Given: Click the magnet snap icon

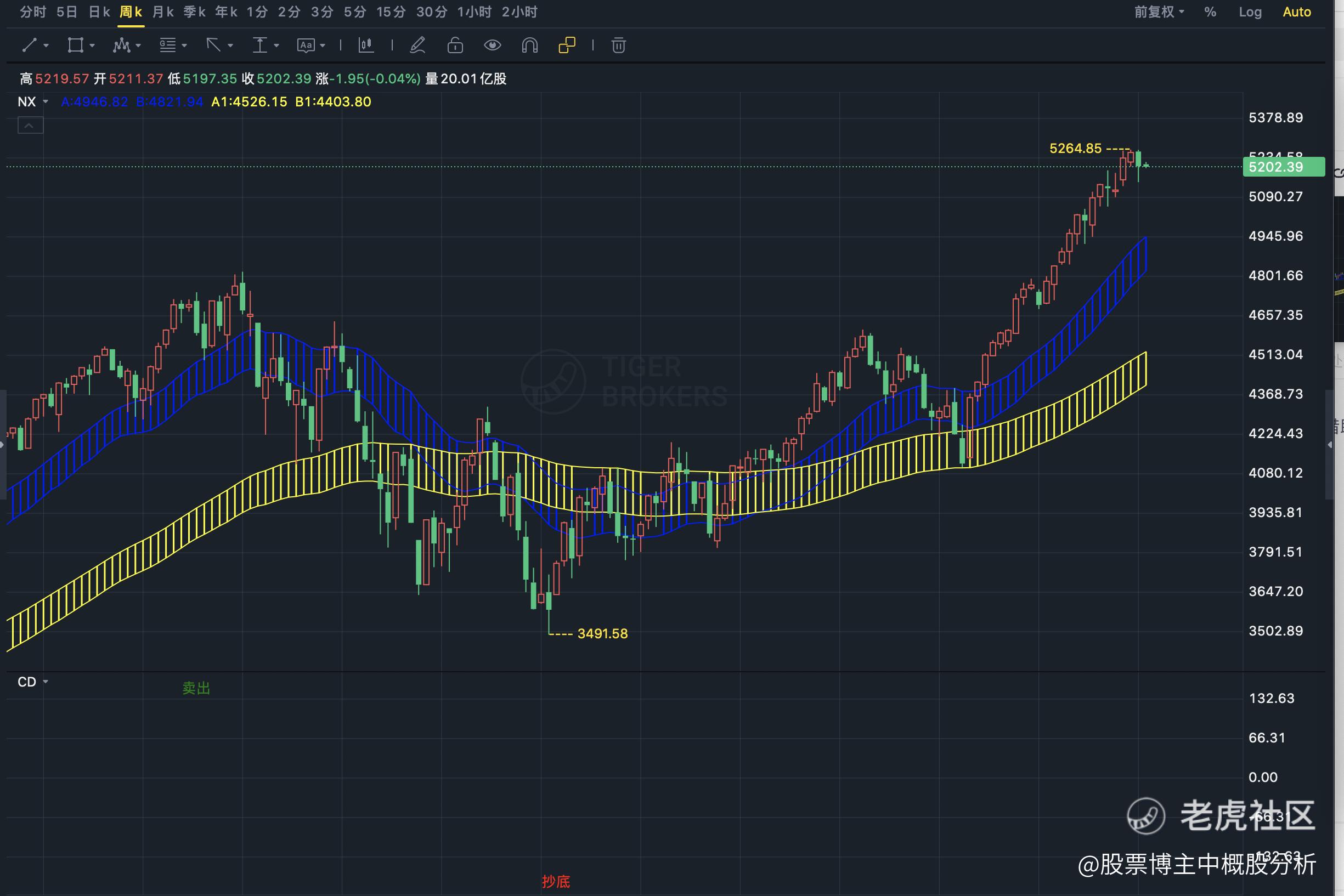Looking at the screenshot, I should (x=529, y=45).
